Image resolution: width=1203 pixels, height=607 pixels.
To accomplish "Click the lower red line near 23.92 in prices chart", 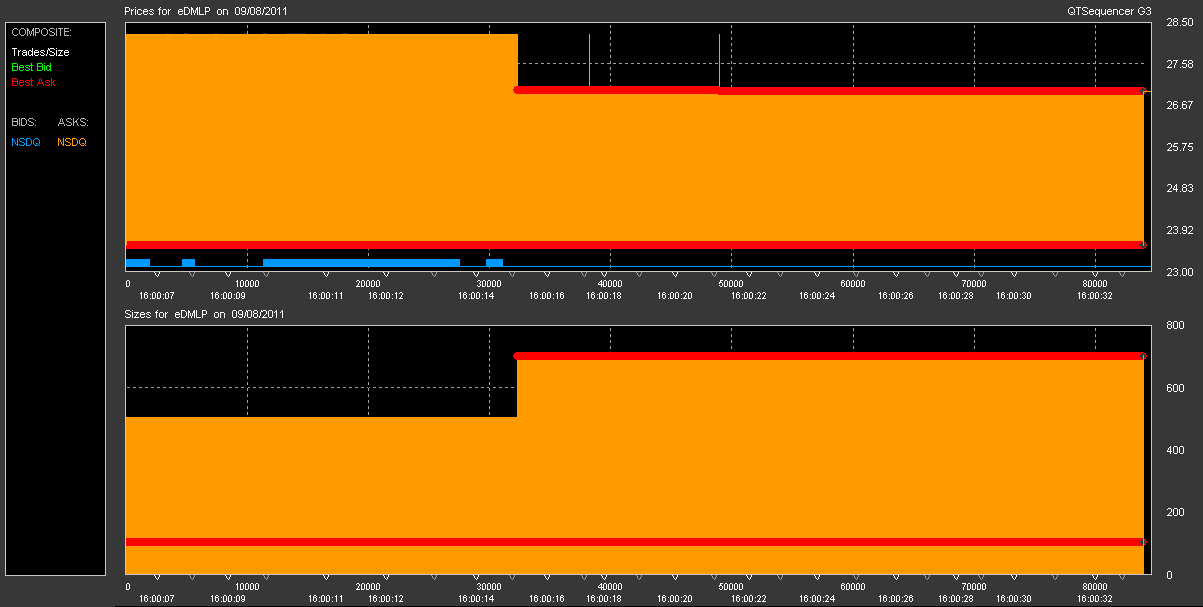I will (x=635, y=244).
